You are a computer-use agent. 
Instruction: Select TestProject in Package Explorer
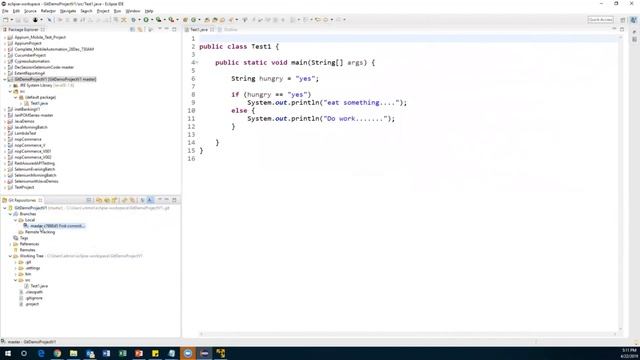(x=24, y=187)
